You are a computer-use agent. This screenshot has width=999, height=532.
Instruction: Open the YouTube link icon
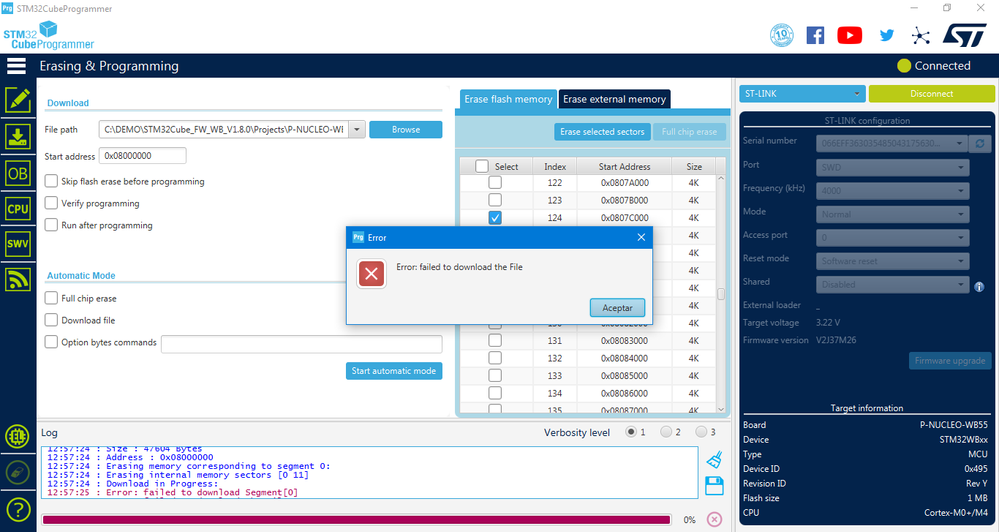[849, 35]
